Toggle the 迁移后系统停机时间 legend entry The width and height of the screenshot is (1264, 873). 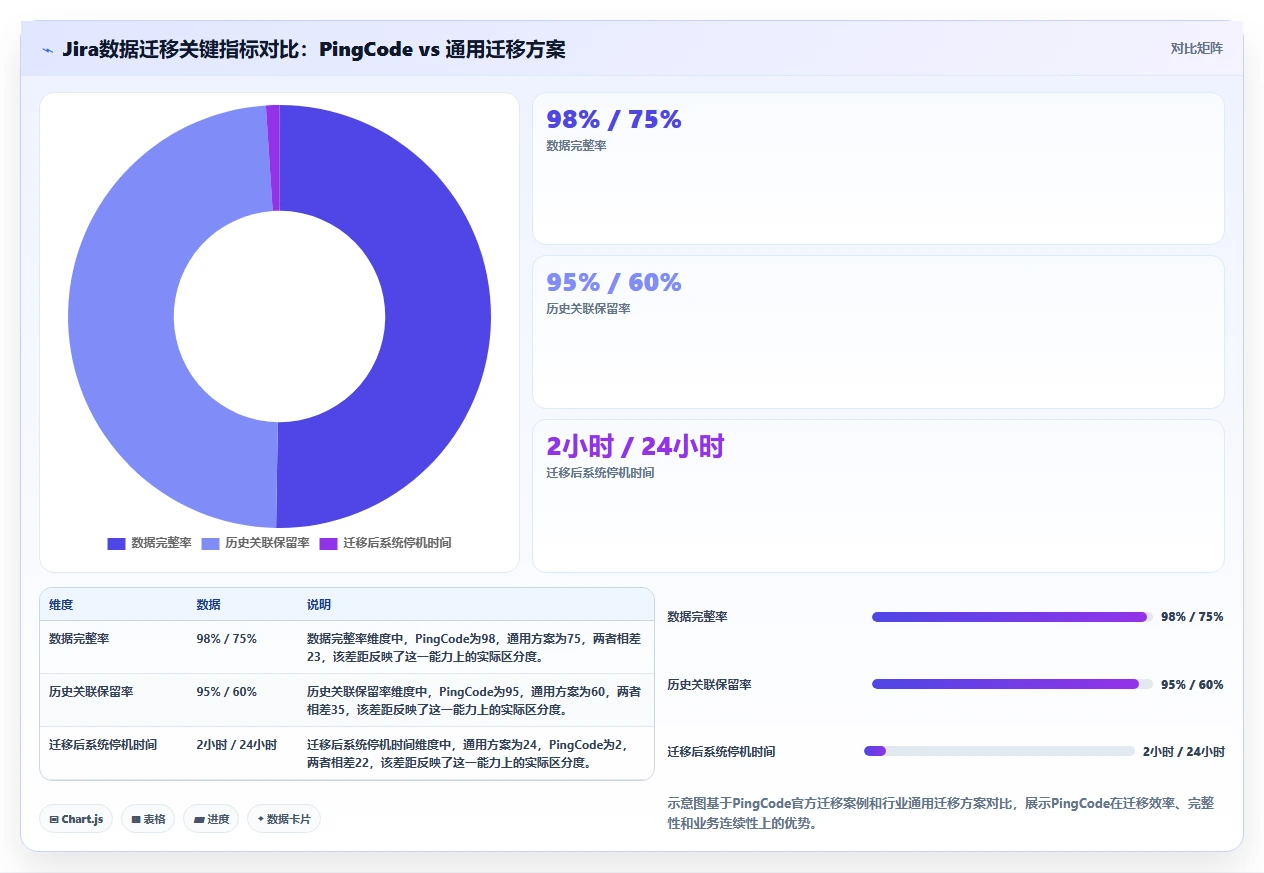[x=386, y=543]
